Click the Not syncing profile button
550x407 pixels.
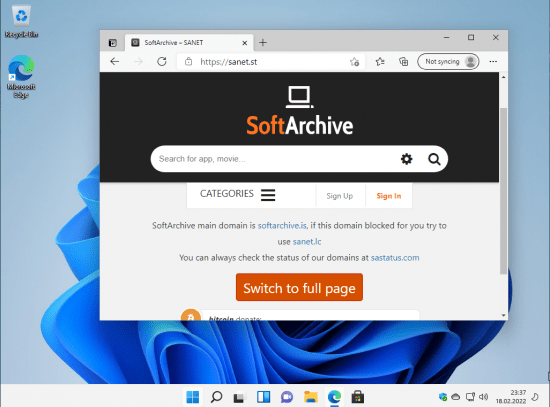(448, 62)
